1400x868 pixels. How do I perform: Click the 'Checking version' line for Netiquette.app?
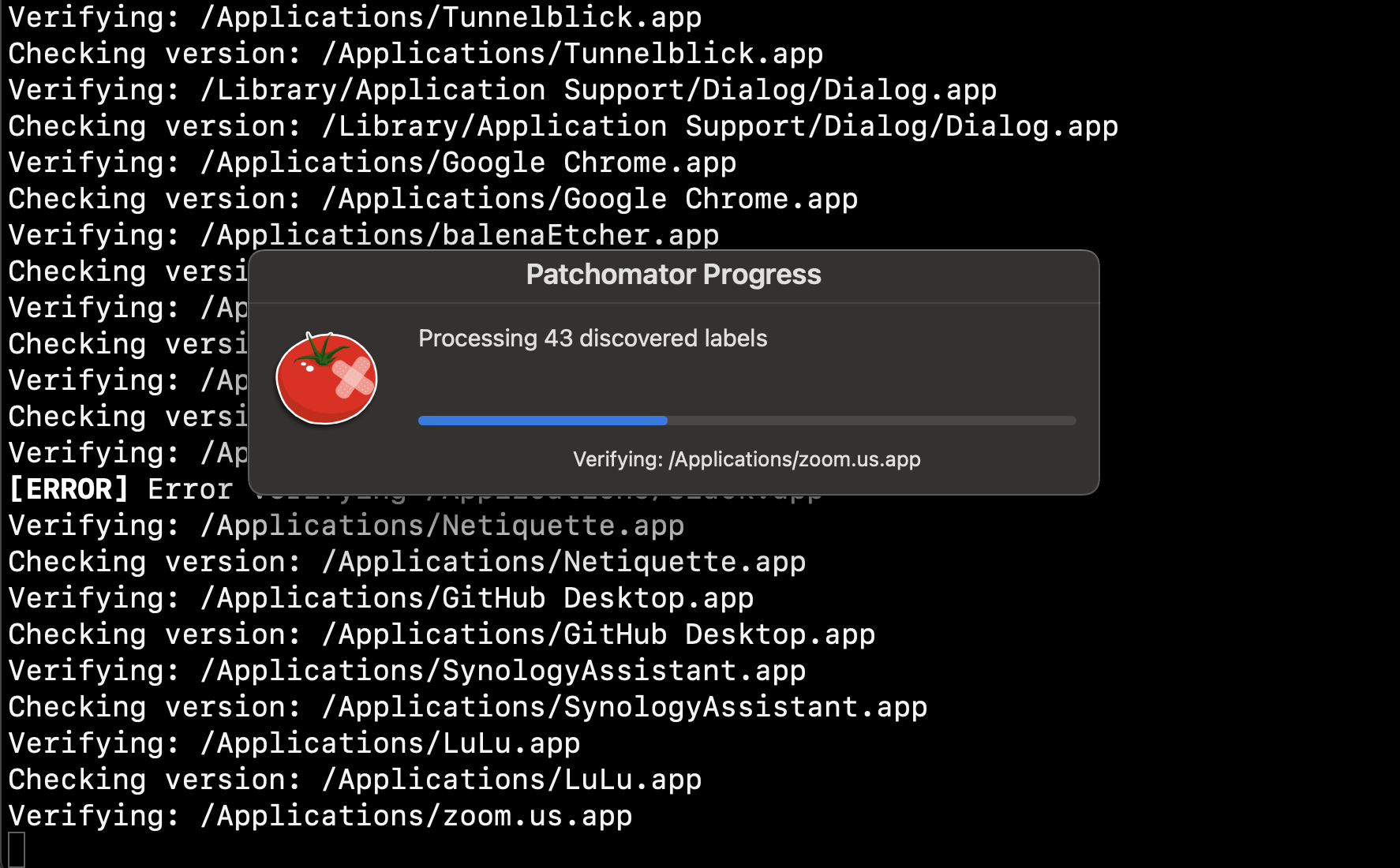(406, 562)
